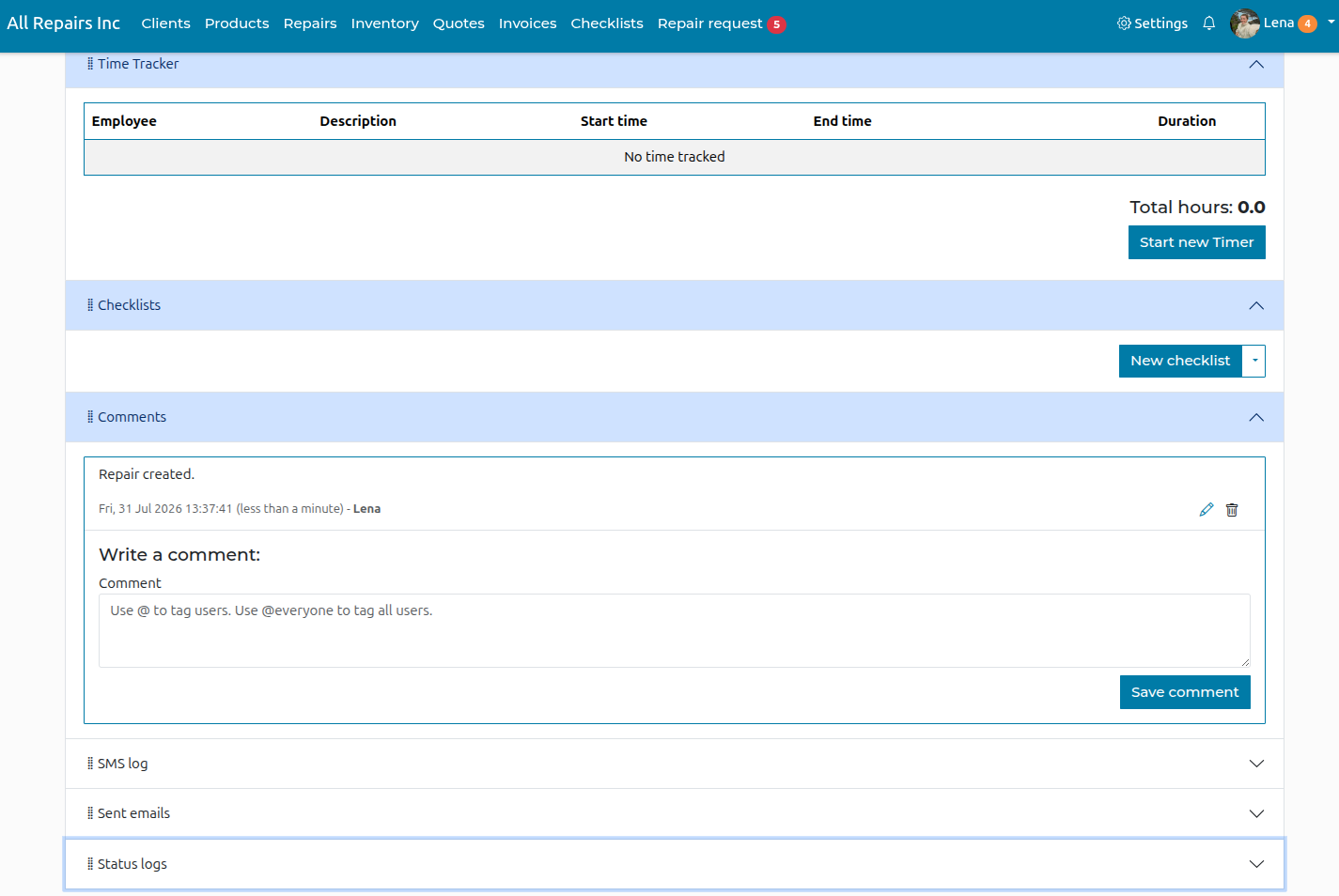
Task: Save the comment
Action: [1185, 692]
